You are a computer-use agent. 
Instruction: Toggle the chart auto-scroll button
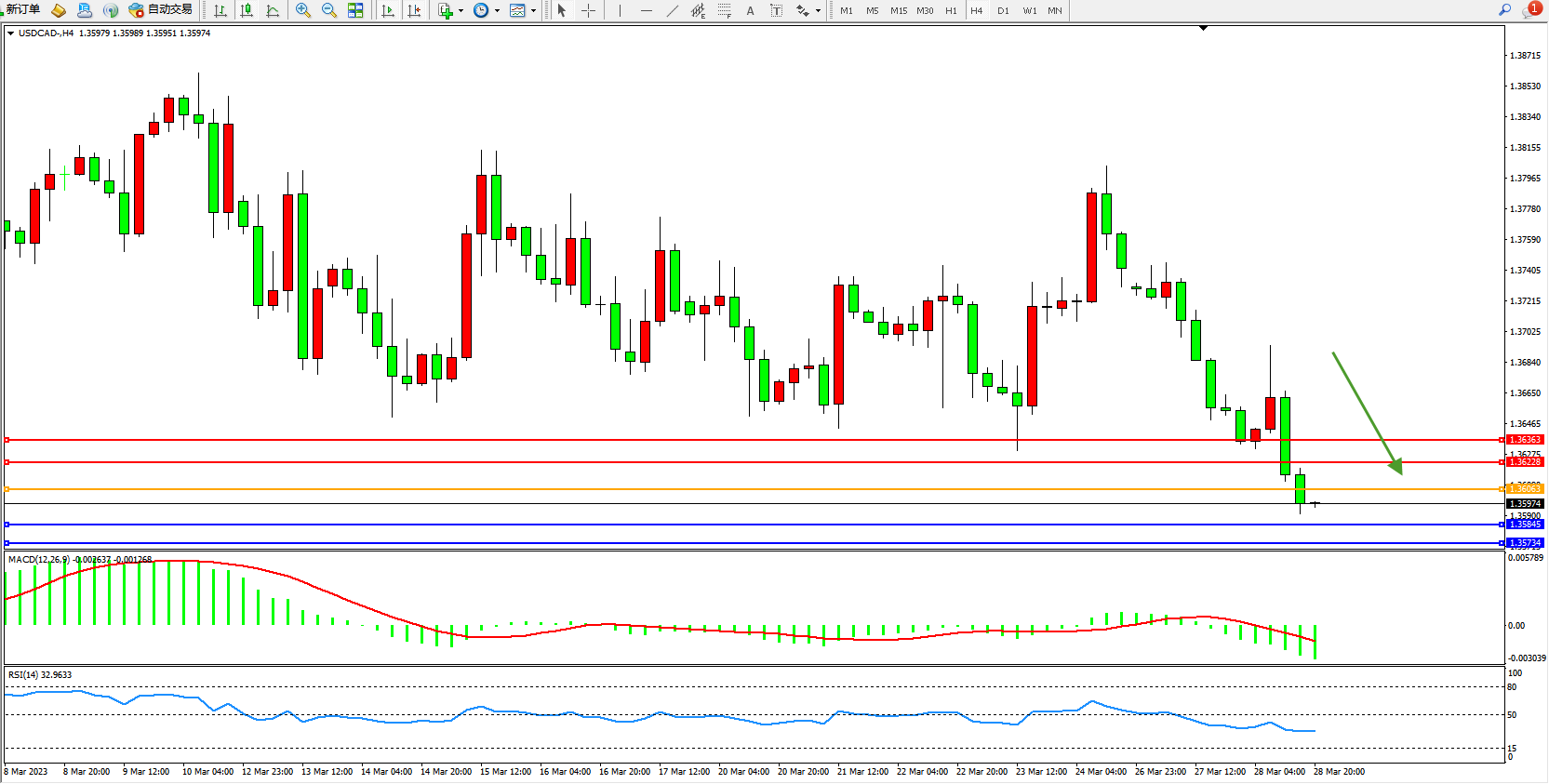pyautogui.click(x=388, y=10)
